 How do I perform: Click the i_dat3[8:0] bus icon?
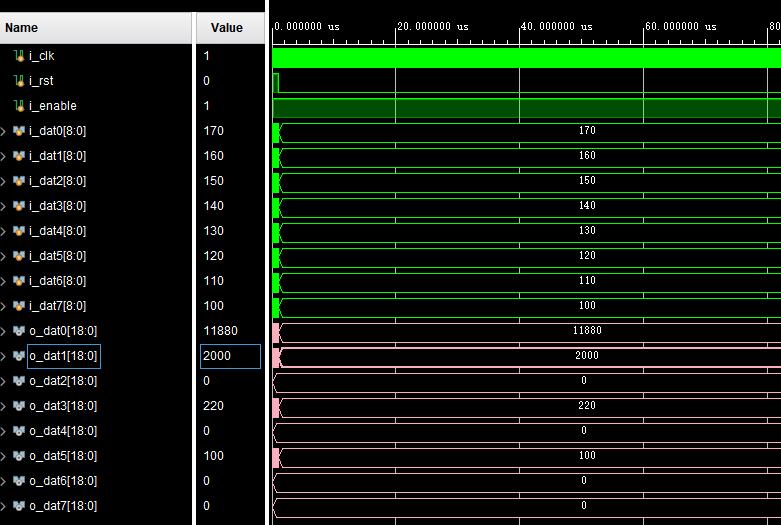coord(19,206)
